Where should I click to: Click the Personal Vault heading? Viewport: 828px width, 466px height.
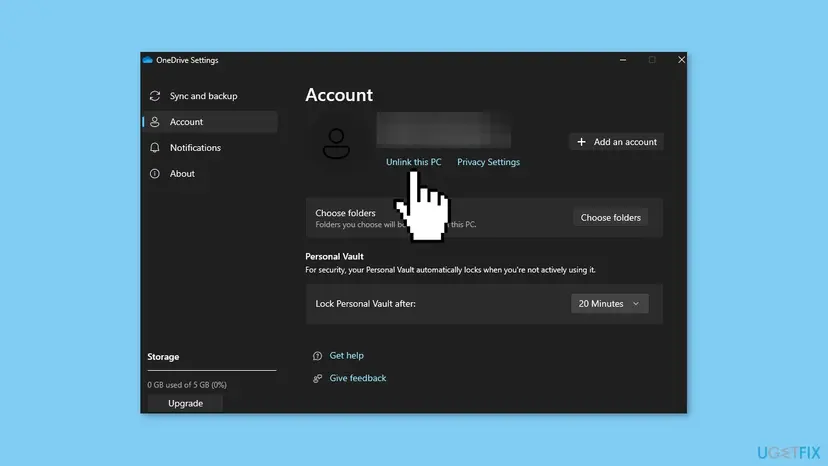coord(334,257)
